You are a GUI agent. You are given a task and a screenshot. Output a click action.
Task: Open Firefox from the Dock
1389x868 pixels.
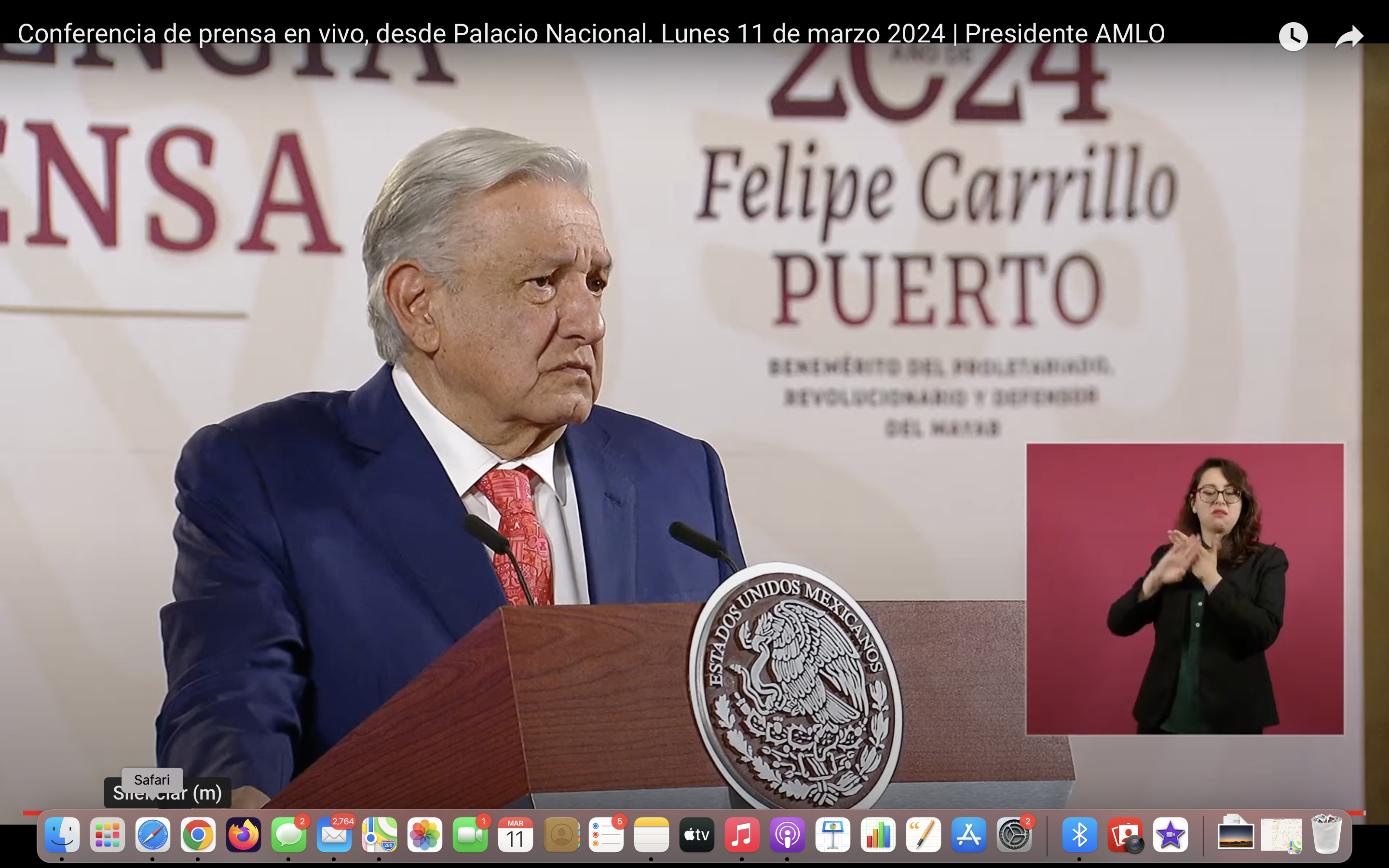pyautogui.click(x=244, y=835)
